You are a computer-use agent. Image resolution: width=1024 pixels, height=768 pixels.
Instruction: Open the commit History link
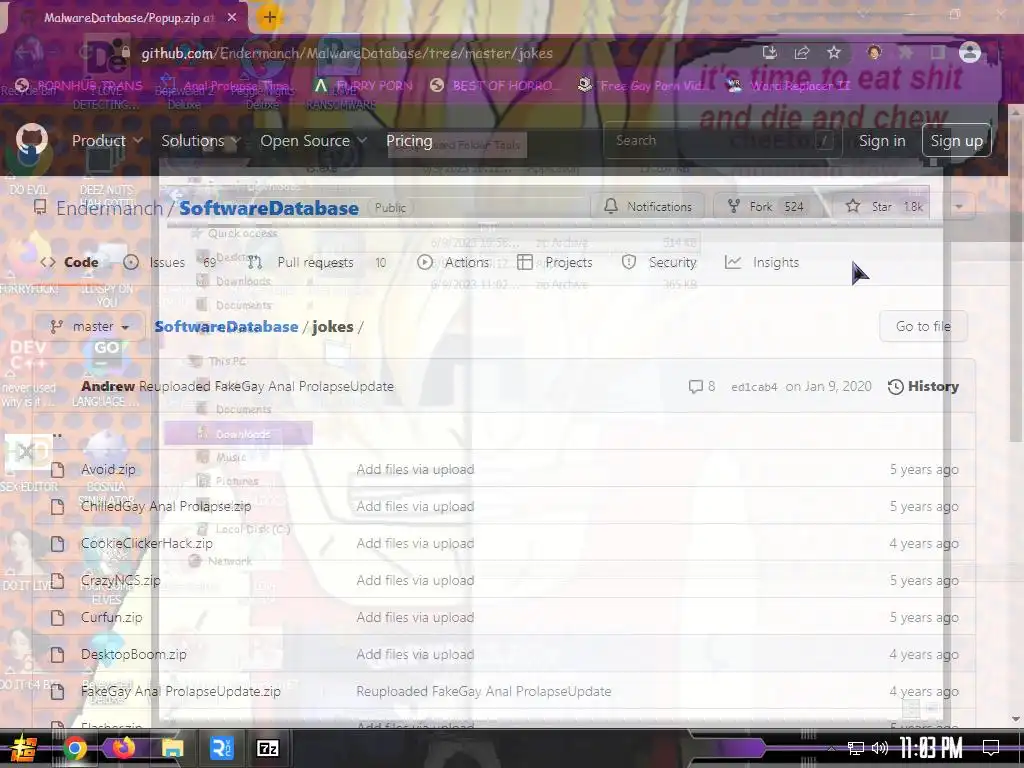923,387
